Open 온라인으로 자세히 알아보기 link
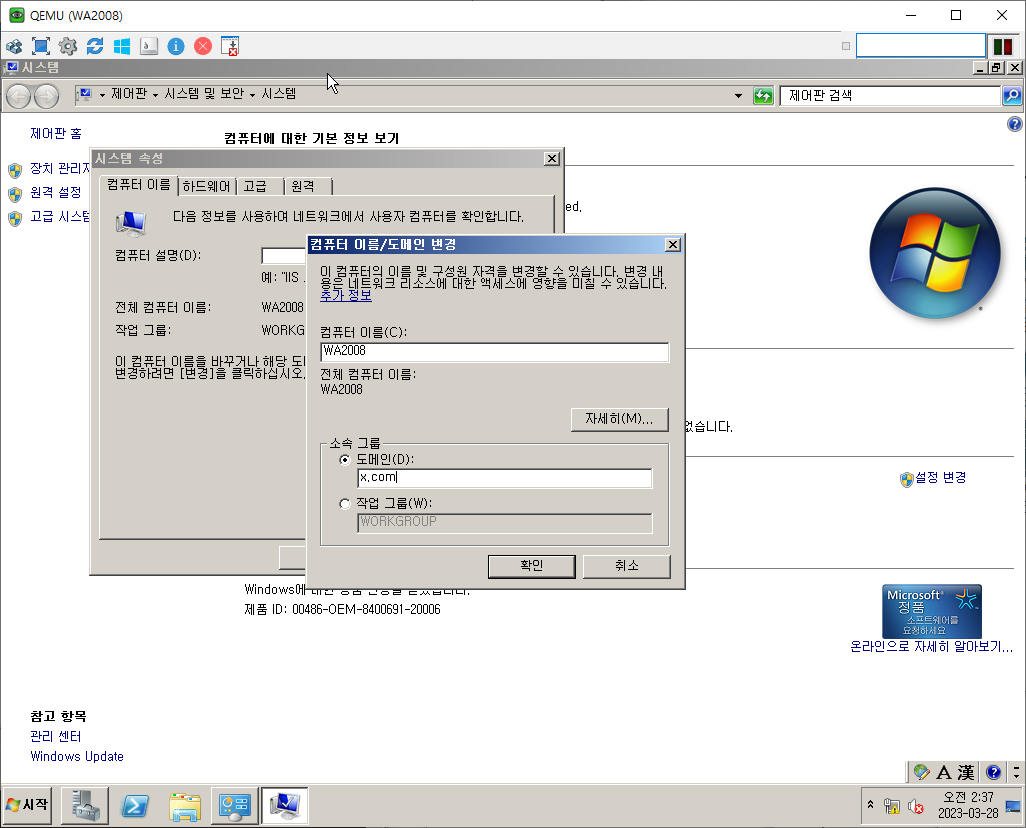 [x=931, y=647]
